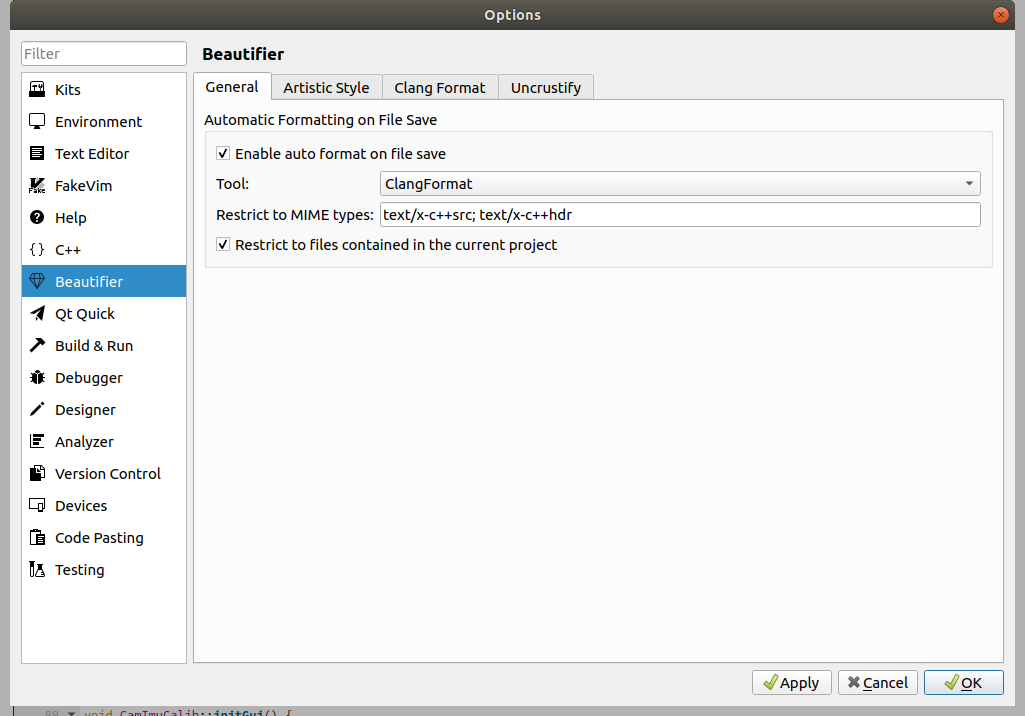Disable auto format on file save
This screenshot has width=1025, height=716.
(223, 153)
